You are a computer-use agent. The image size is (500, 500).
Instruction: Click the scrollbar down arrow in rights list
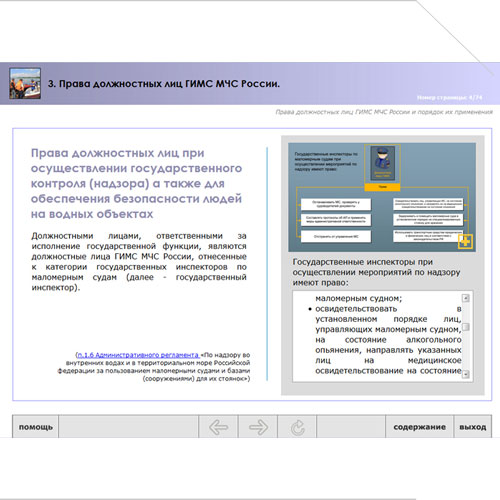[466, 374]
